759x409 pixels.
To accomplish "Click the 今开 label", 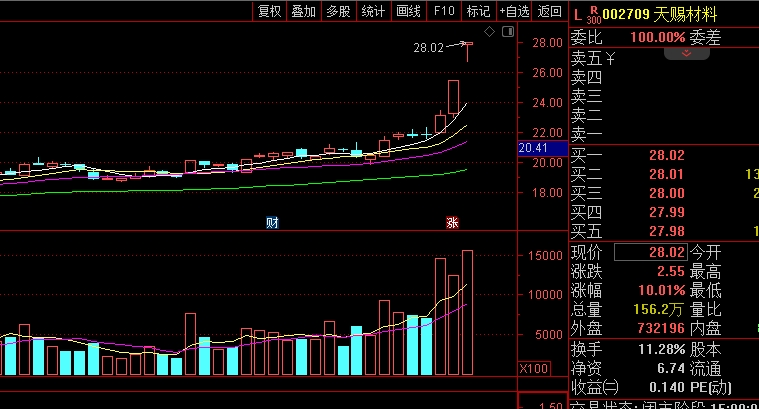I will [705, 252].
